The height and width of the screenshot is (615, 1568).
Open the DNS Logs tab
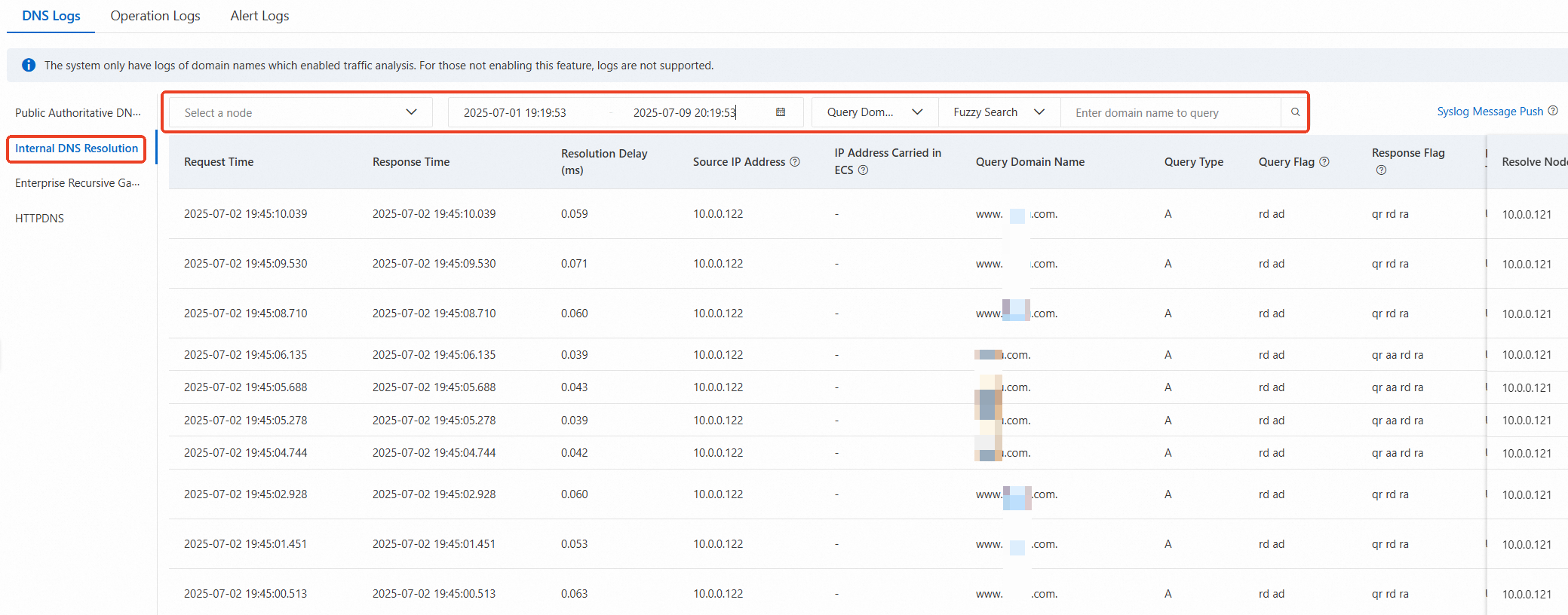(51, 16)
